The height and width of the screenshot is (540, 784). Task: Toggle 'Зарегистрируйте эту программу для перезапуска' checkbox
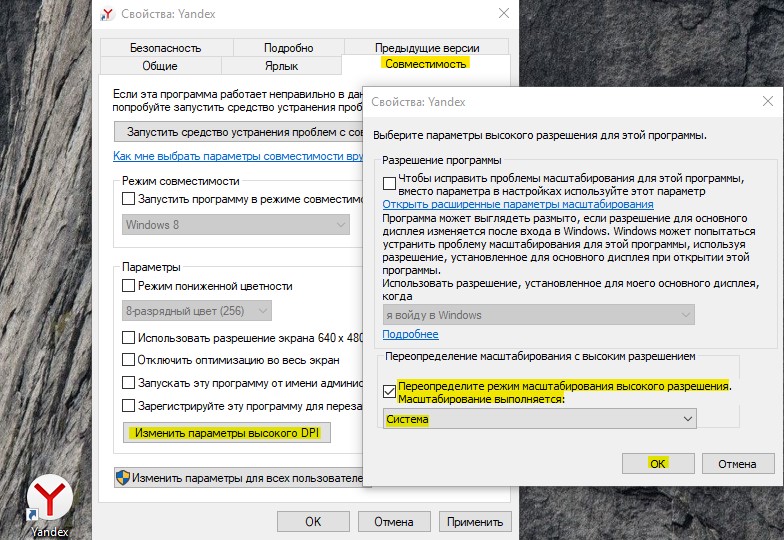coord(128,406)
